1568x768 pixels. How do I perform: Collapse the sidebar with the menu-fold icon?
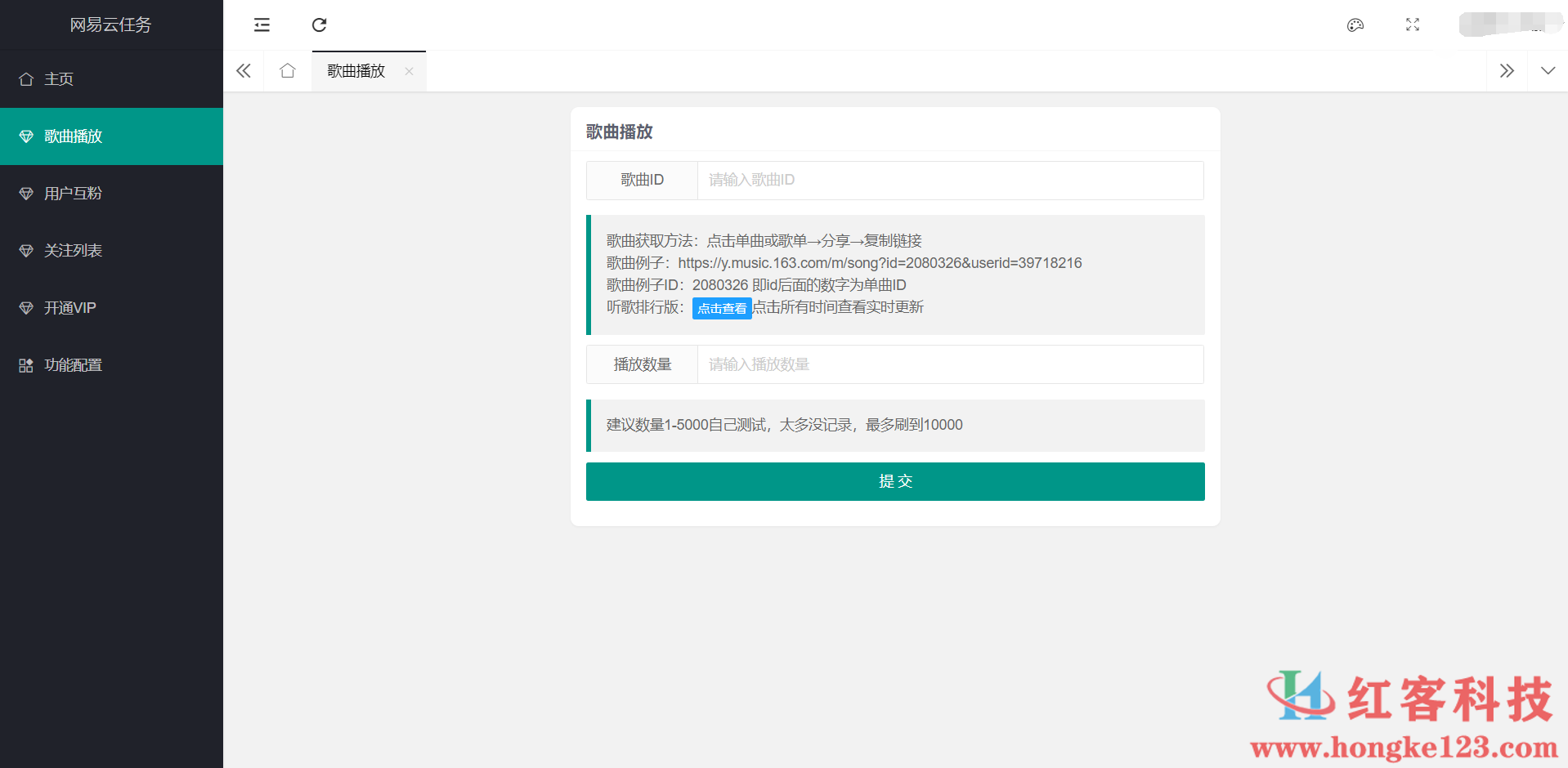pyautogui.click(x=262, y=25)
